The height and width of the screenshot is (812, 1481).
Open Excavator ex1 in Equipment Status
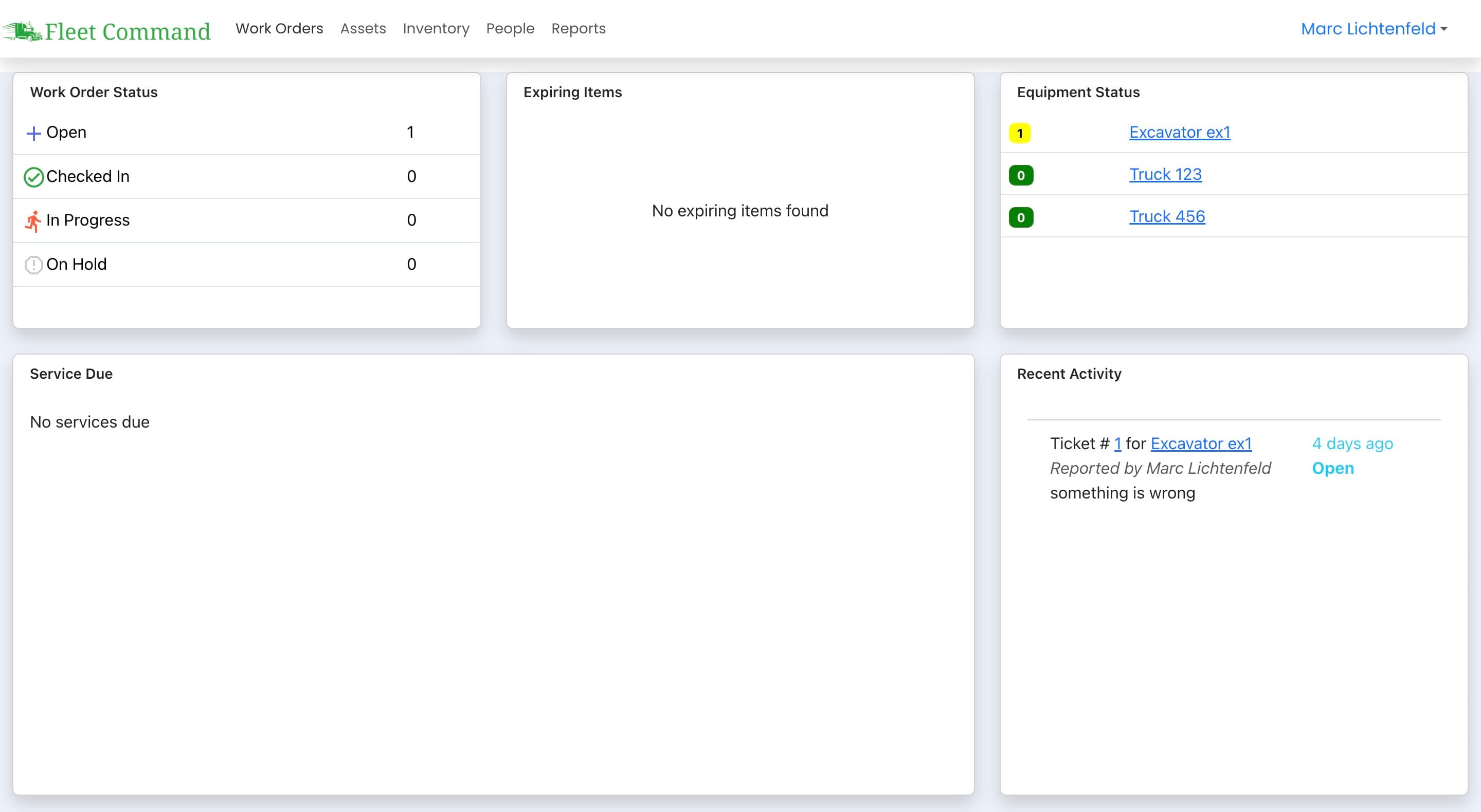pyautogui.click(x=1180, y=132)
